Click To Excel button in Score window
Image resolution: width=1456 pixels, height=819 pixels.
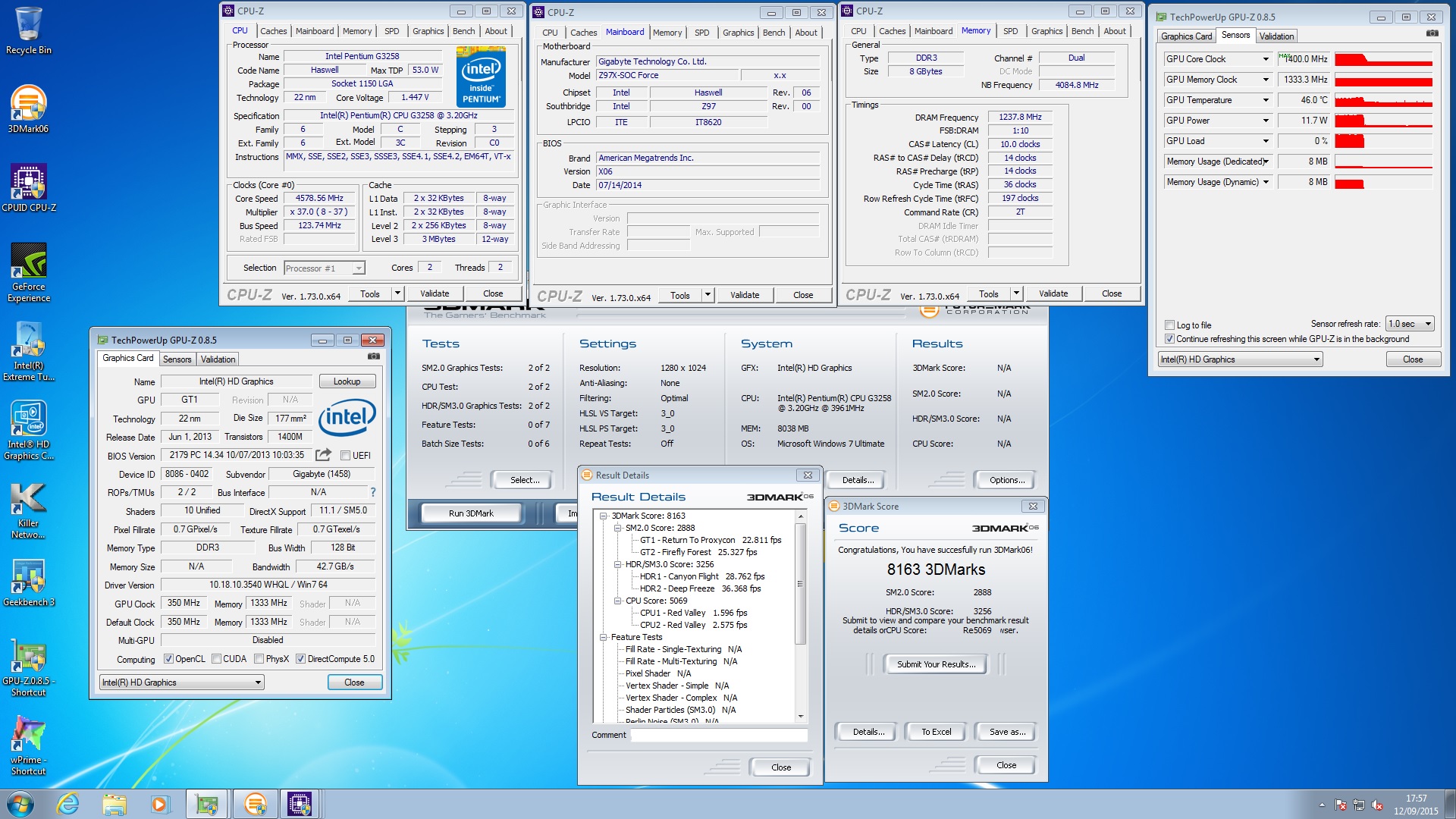936,732
